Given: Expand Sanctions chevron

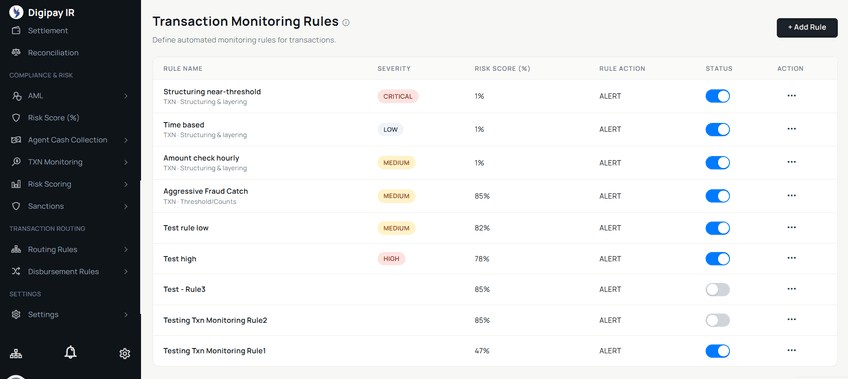Looking at the screenshot, I should (125, 207).
